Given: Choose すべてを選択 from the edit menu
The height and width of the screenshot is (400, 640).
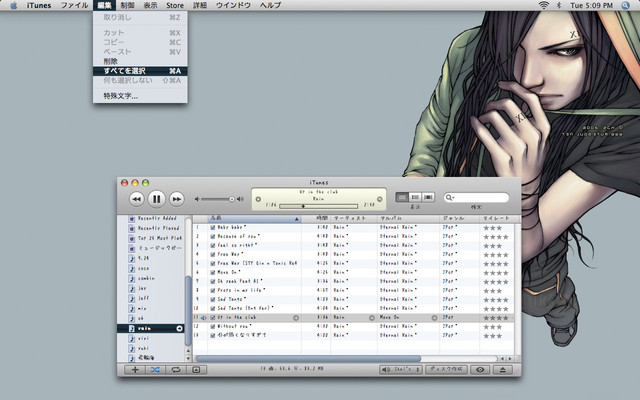Looking at the screenshot, I should pos(140,71).
